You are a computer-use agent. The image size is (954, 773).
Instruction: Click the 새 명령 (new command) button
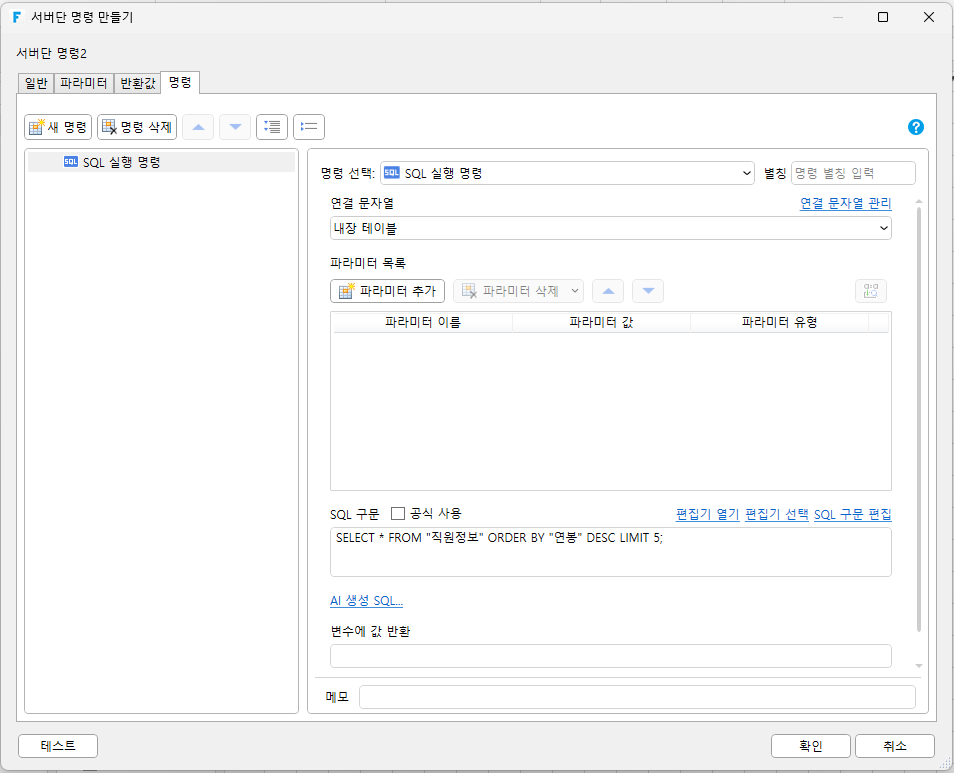(x=58, y=127)
